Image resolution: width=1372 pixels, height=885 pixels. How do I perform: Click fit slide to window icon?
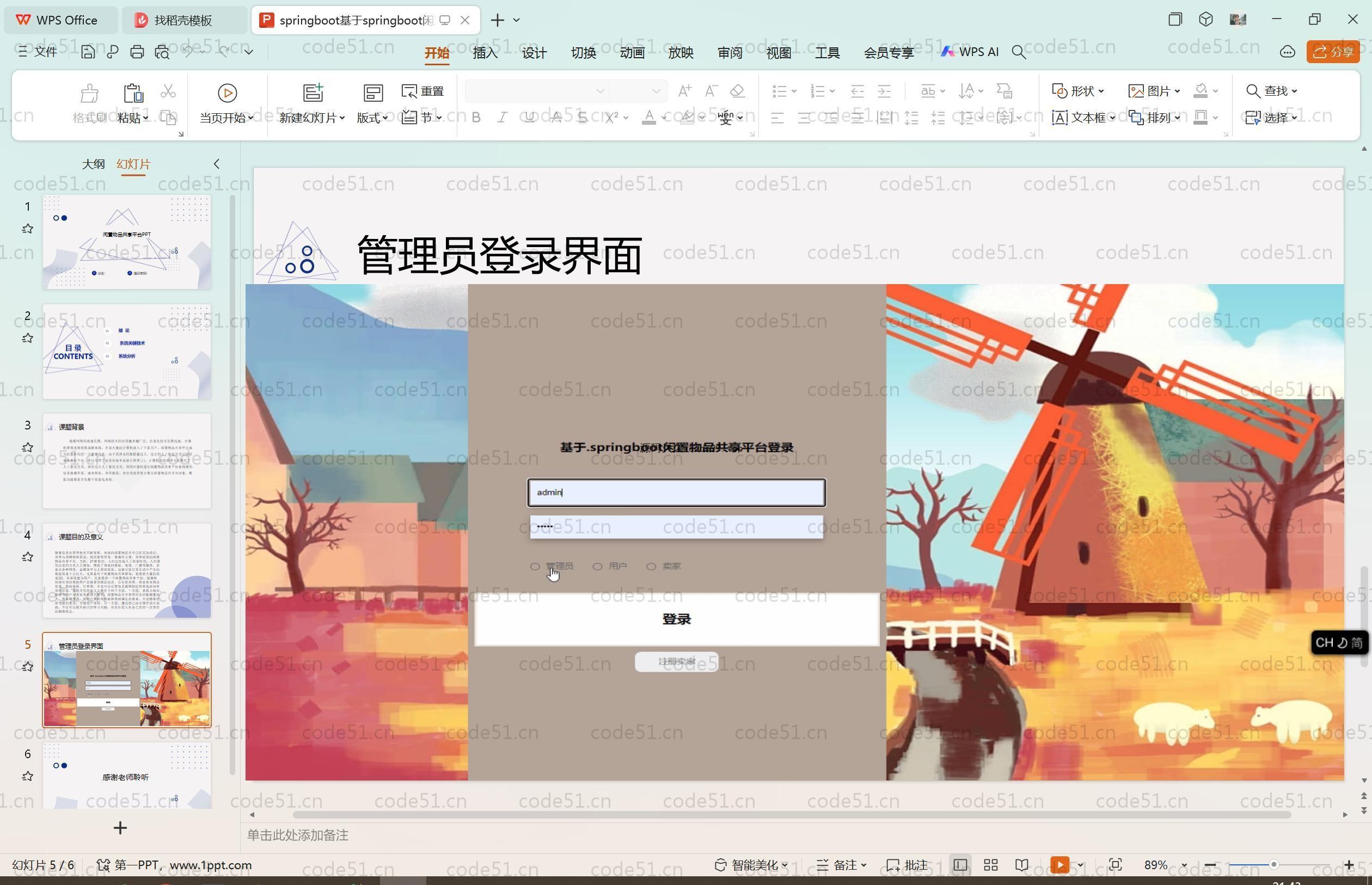pos(1115,865)
